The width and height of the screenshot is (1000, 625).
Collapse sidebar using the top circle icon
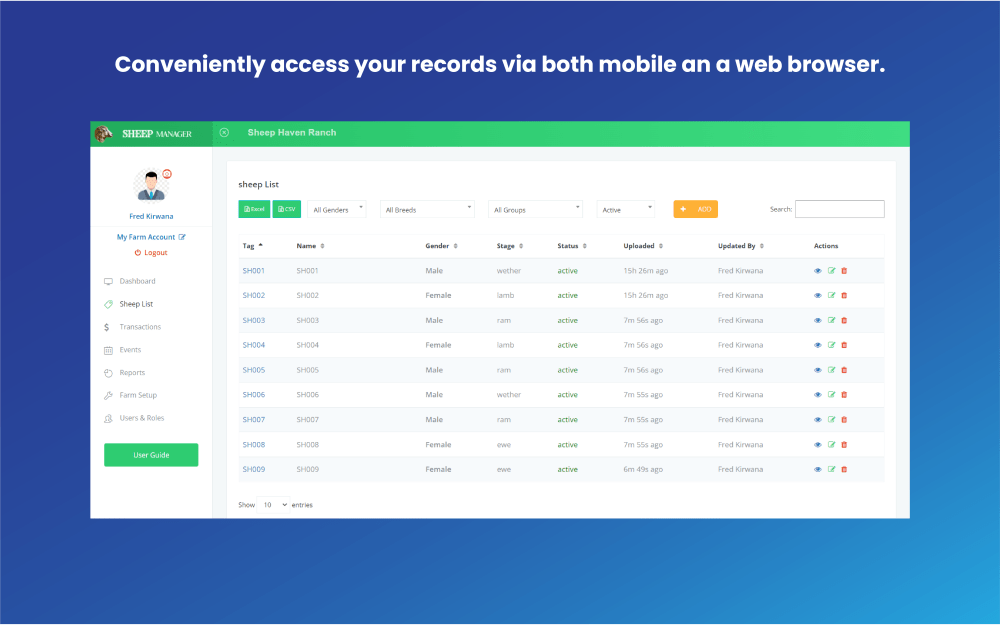coord(224,133)
